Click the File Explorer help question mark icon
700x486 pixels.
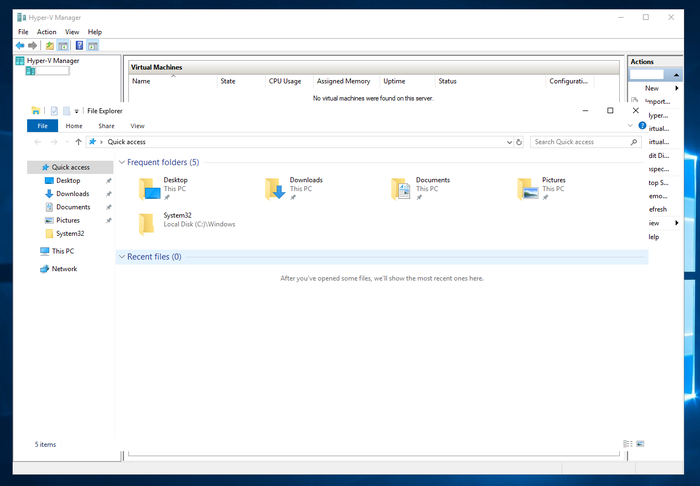[642, 126]
